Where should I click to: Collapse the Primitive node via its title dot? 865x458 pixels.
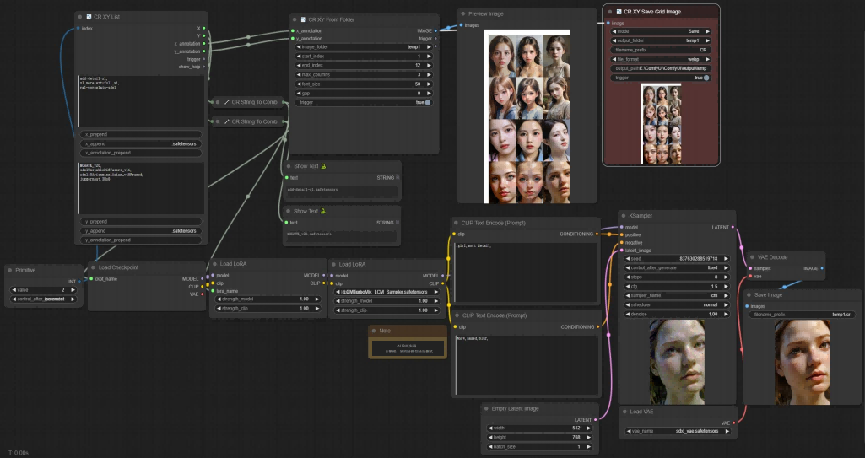(10, 270)
